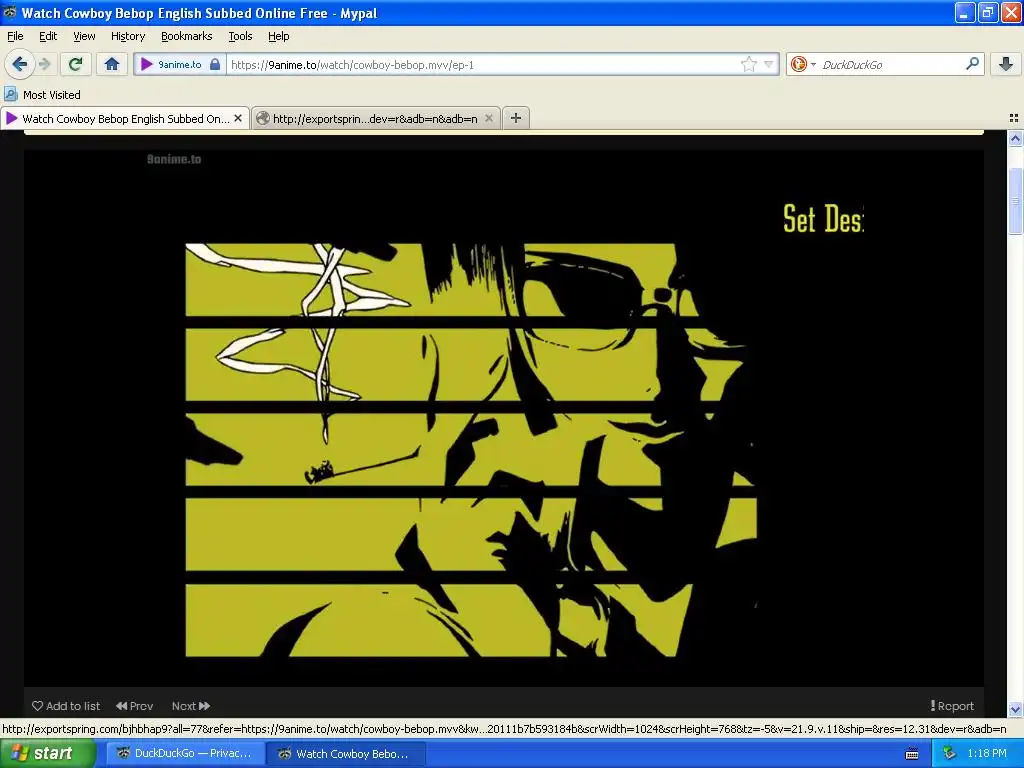1024x768 pixels.
Task: Click the keyboard icon in the taskbar
Action: [912, 754]
